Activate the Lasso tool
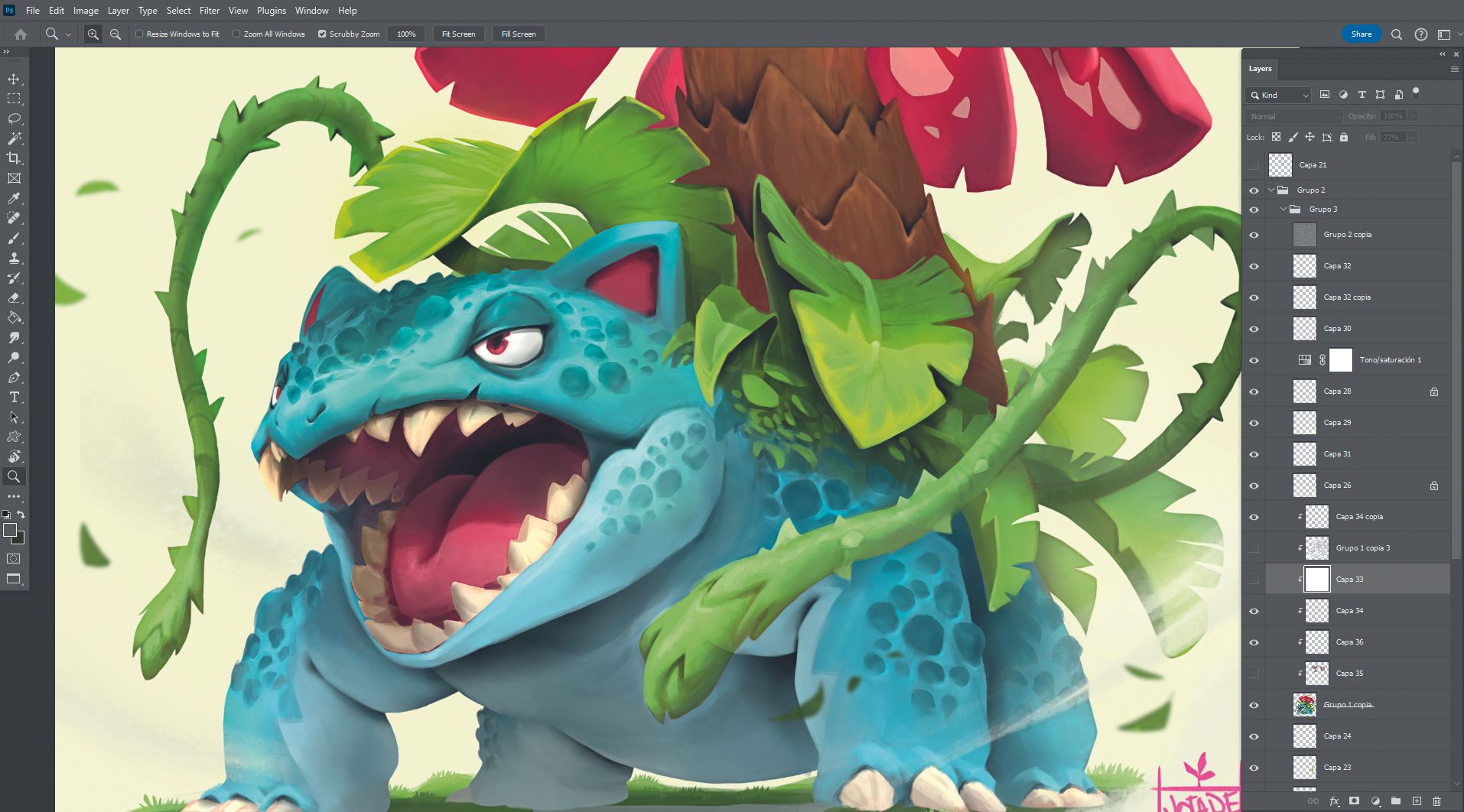 (x=14, y=118)
